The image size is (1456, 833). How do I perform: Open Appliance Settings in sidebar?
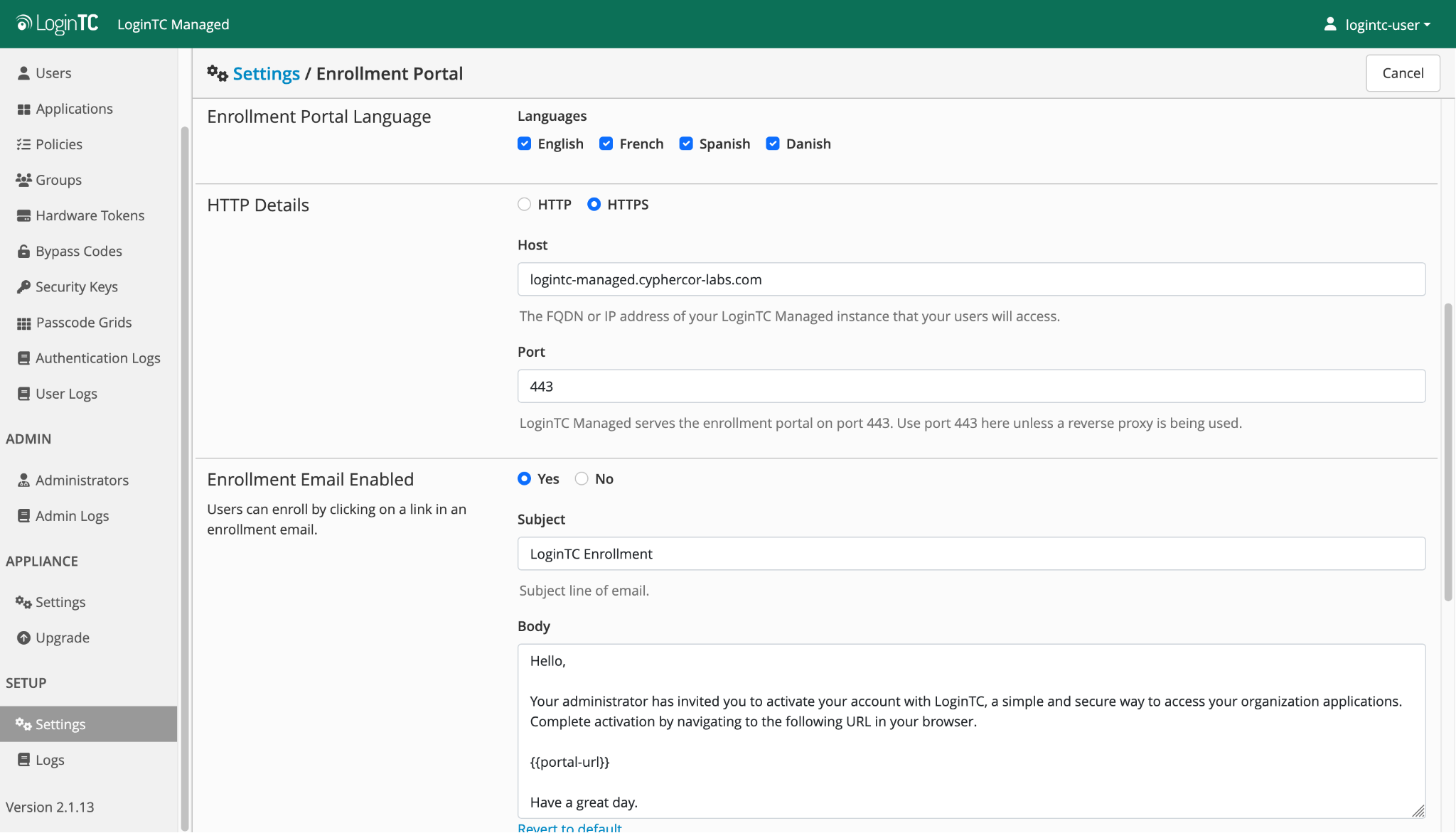click(60, 602)
